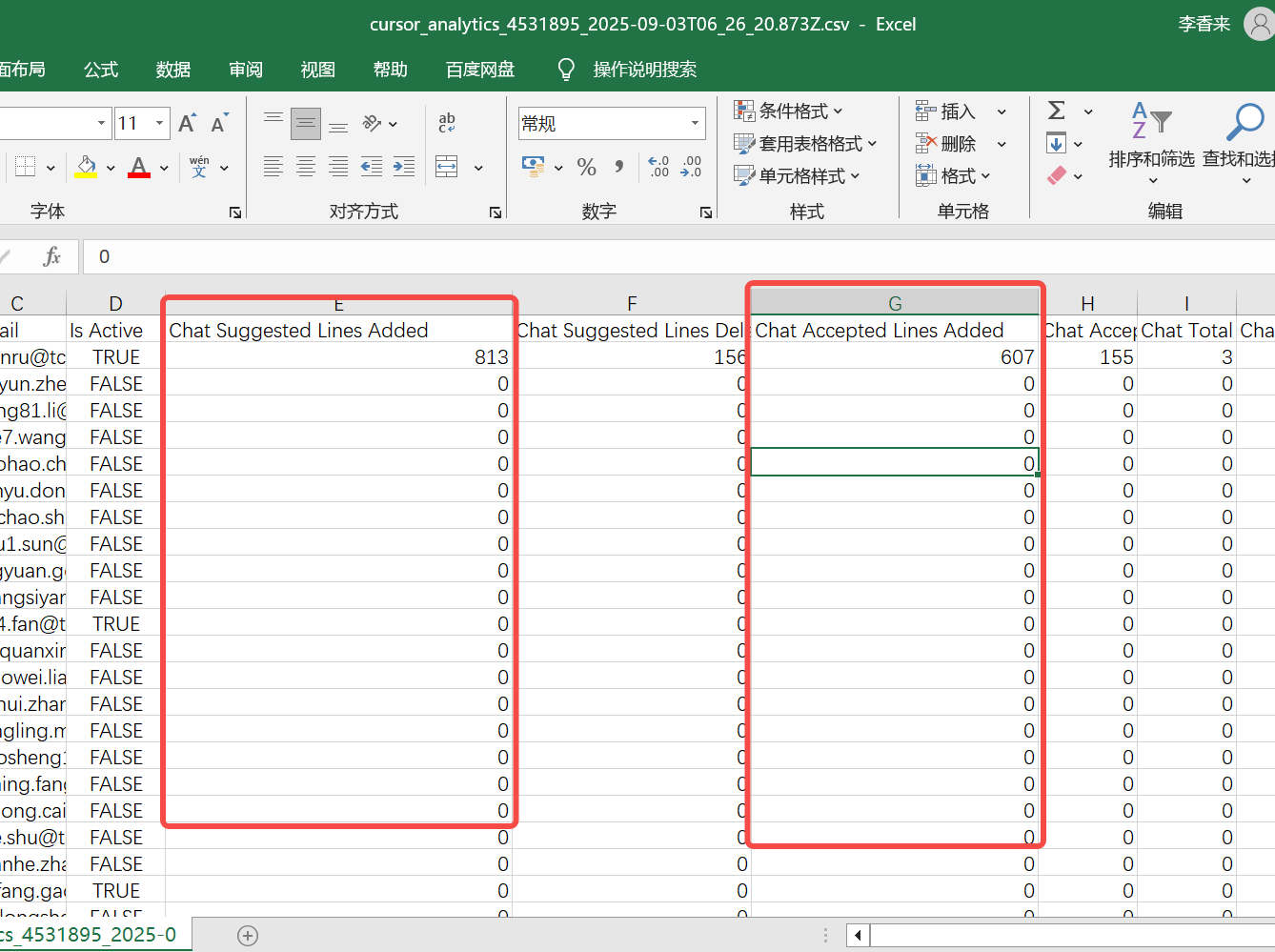Expand the font color dropdown arrow
The image size is (1275, 952).
[x=164, y=168]
